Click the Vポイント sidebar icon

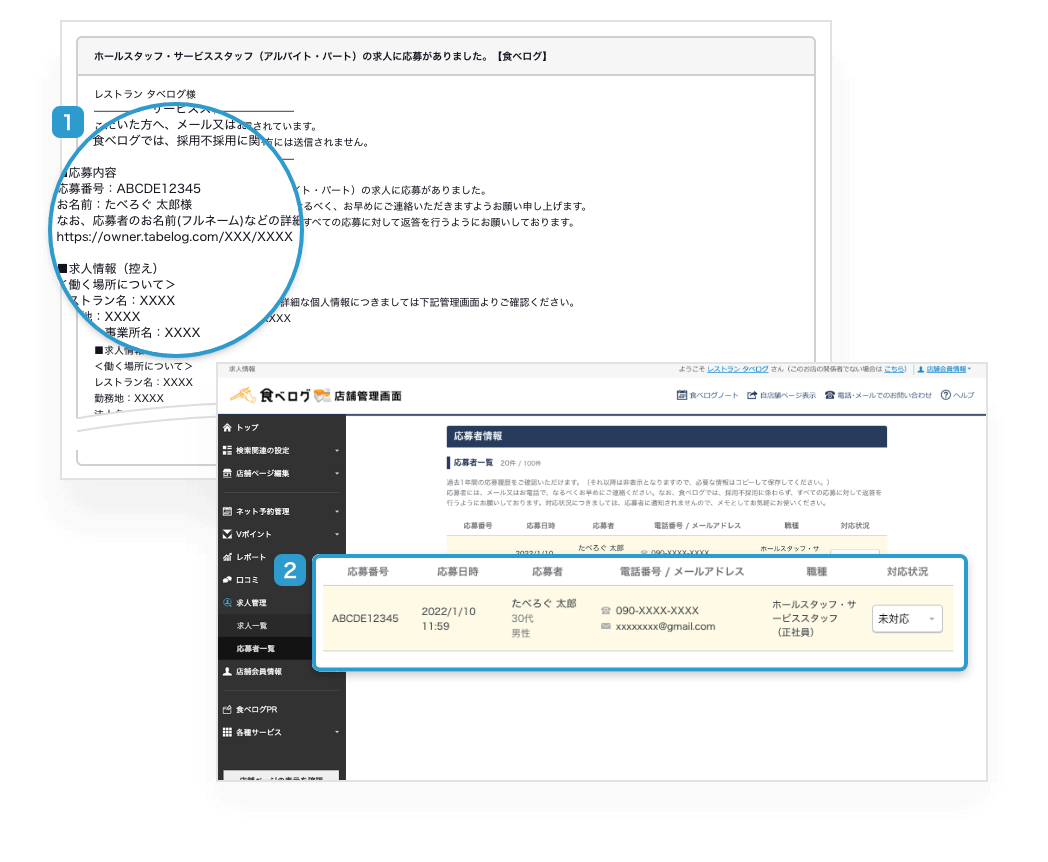click(227, 534)
